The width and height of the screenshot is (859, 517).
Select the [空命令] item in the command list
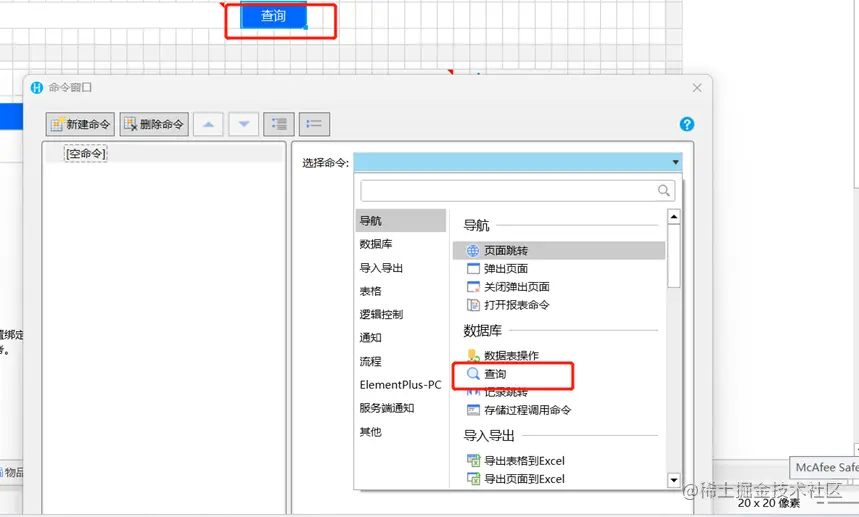tap(85, 153)
